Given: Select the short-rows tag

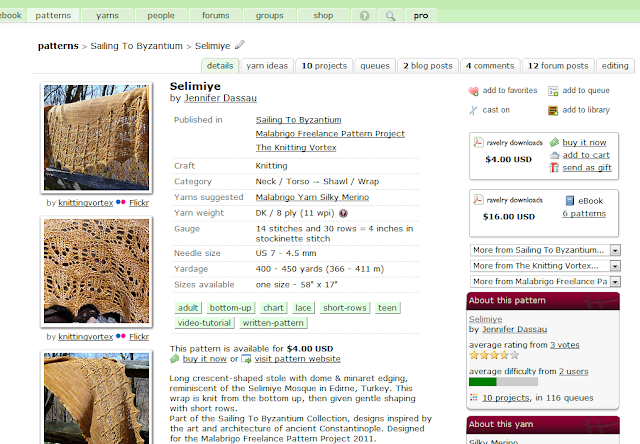Looking at the screenshot, I should click(345, 308).
